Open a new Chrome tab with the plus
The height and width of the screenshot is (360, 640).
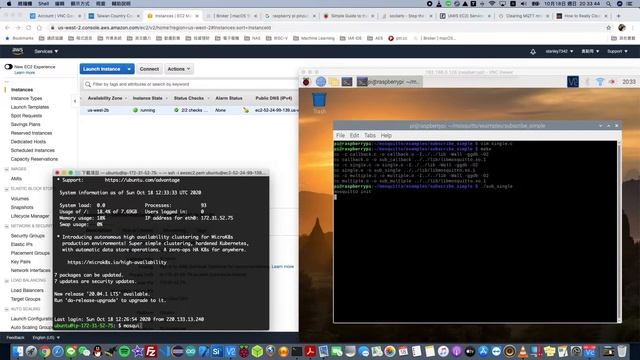click(619, 16)
